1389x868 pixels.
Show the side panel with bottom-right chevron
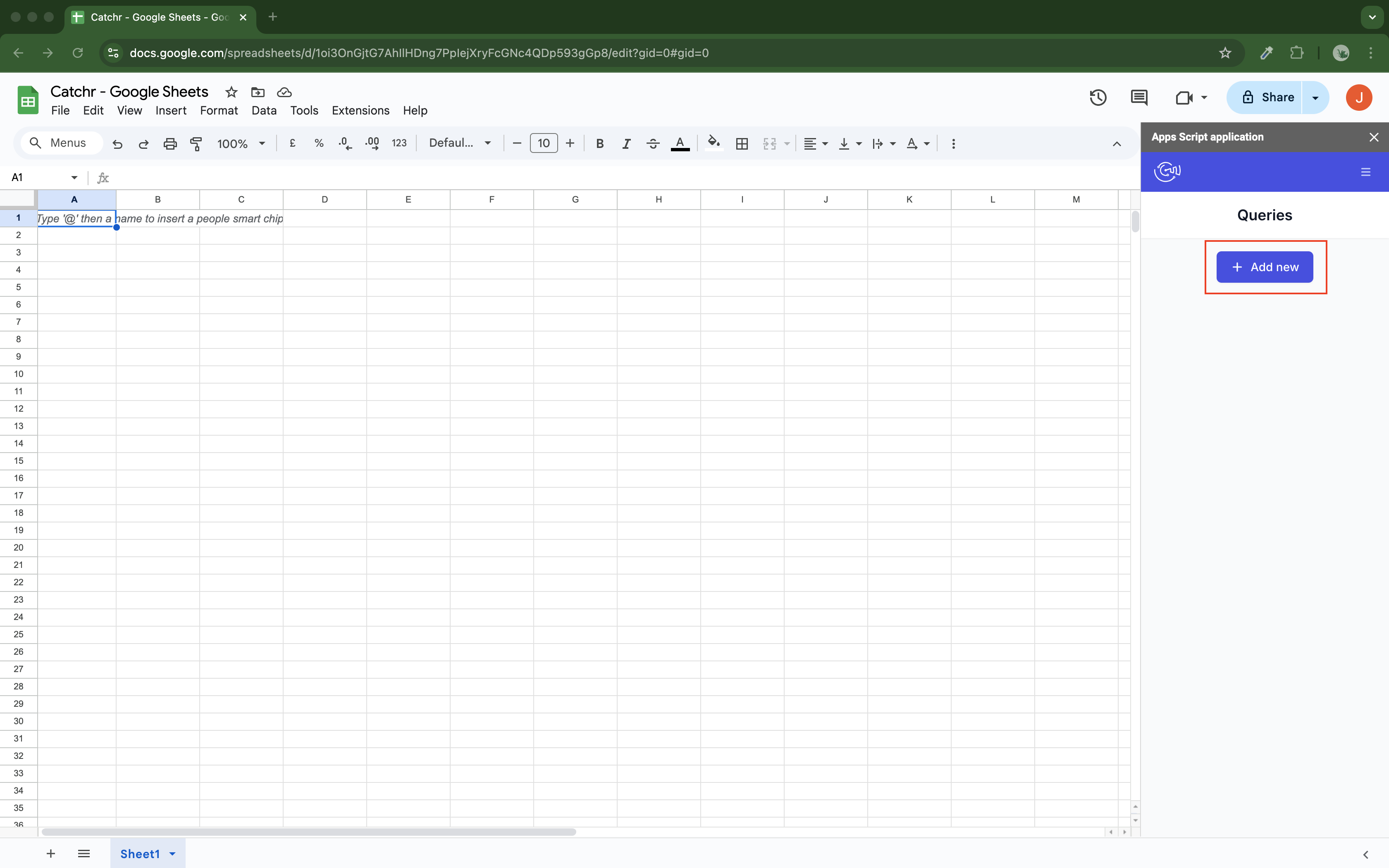coord(1365,854)
